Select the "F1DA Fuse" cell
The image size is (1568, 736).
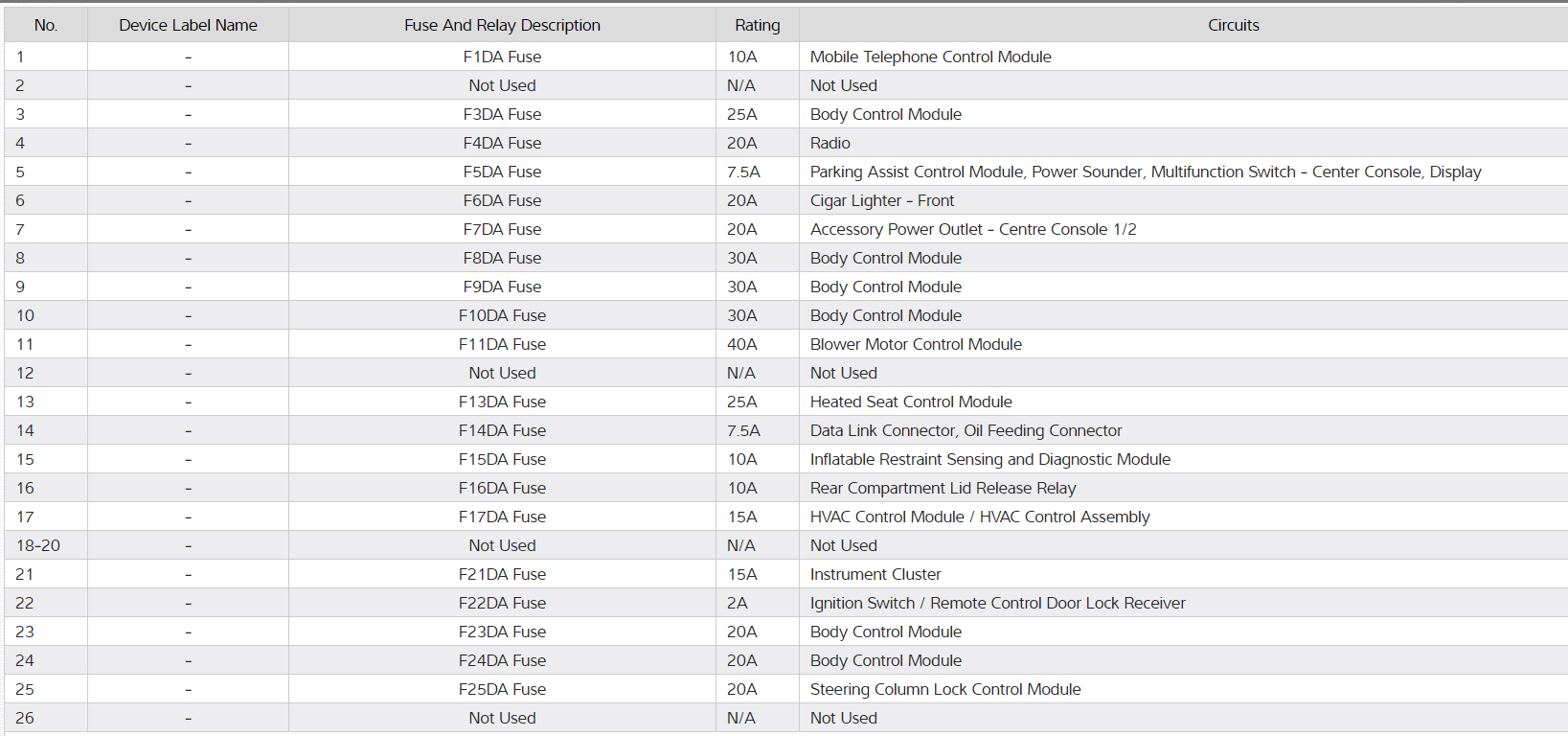pos(502,57)
